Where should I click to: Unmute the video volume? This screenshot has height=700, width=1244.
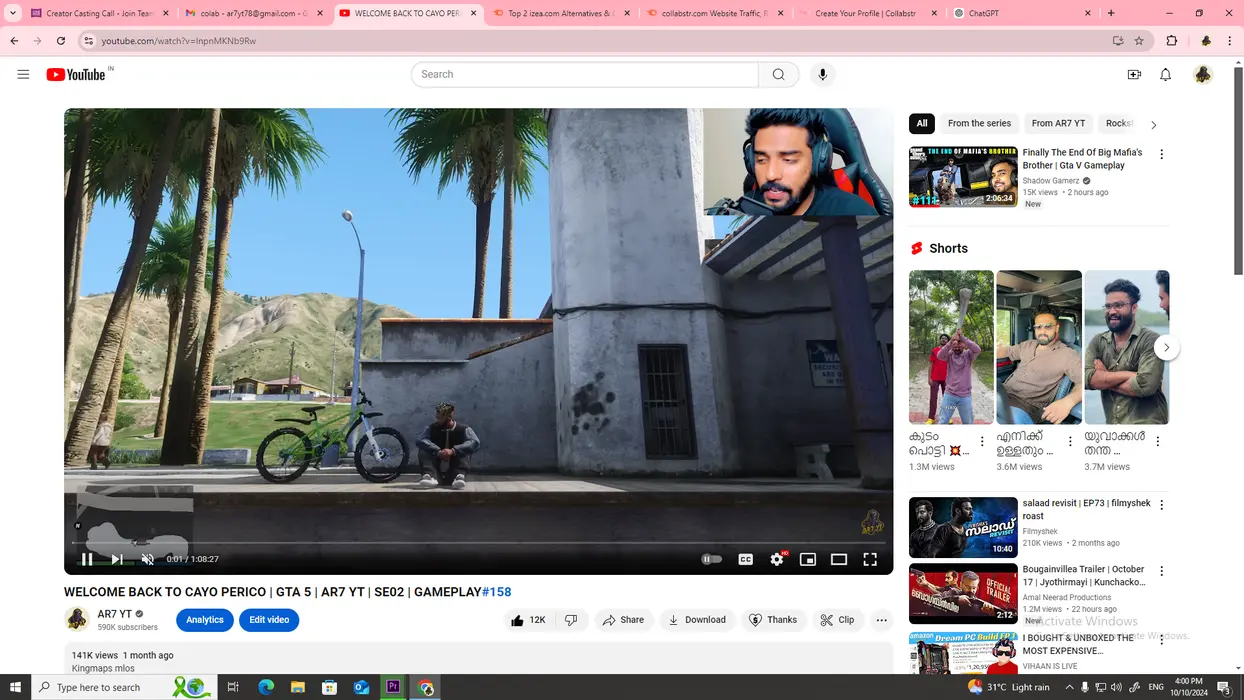point(148,559)
